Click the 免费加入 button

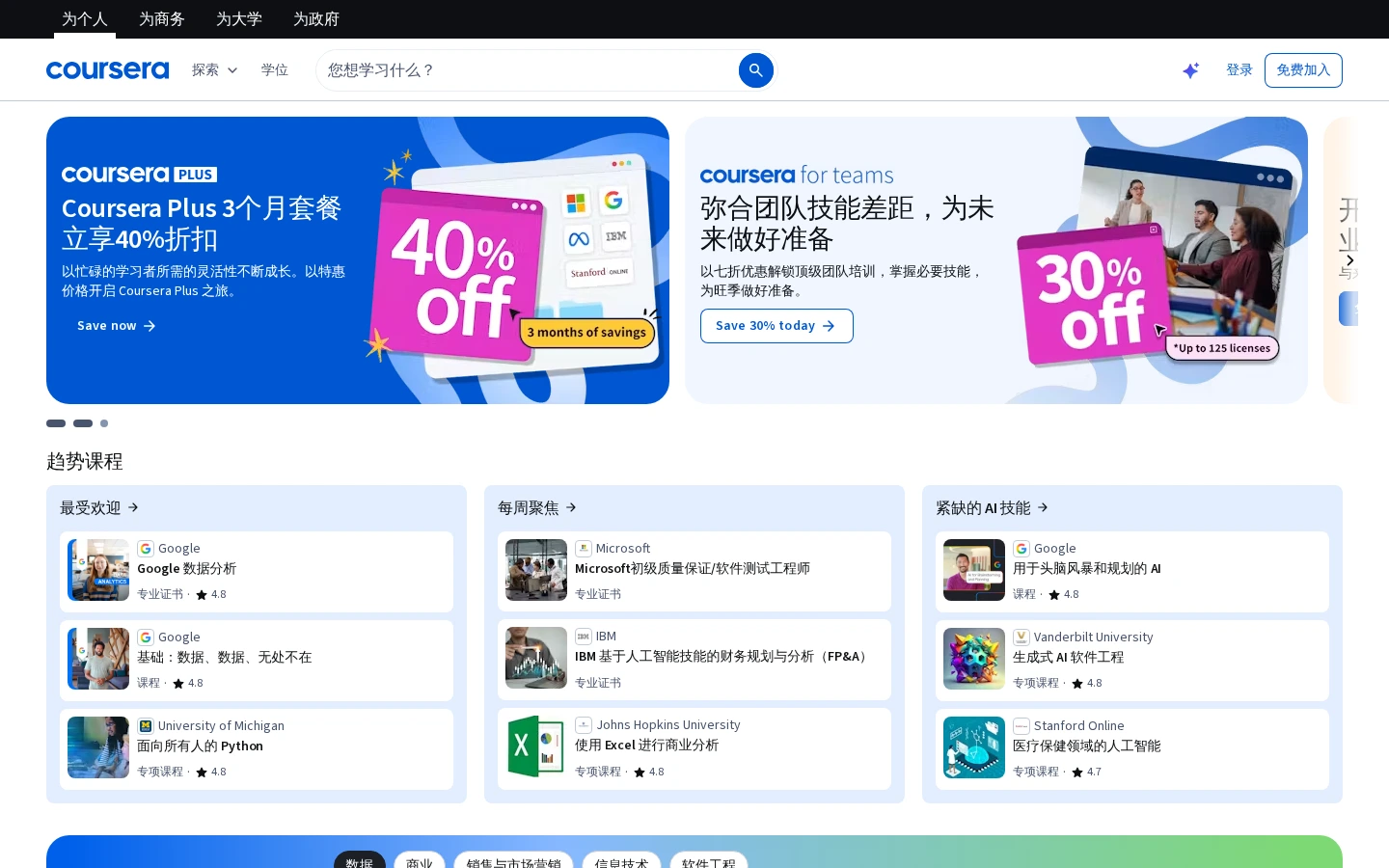(x=1303, y=70)
